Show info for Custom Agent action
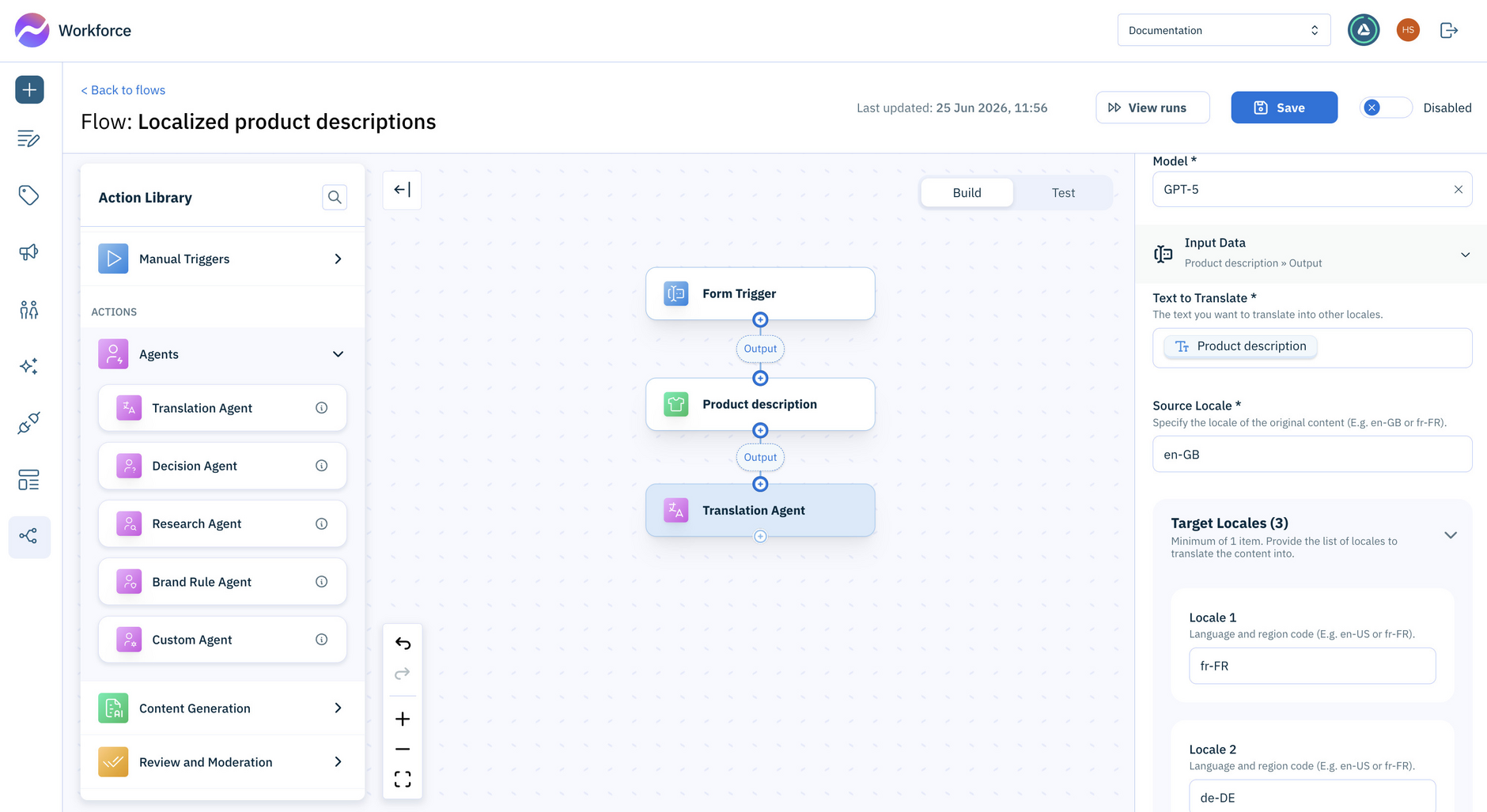The image size is (1487, 812). click(322, 640)
